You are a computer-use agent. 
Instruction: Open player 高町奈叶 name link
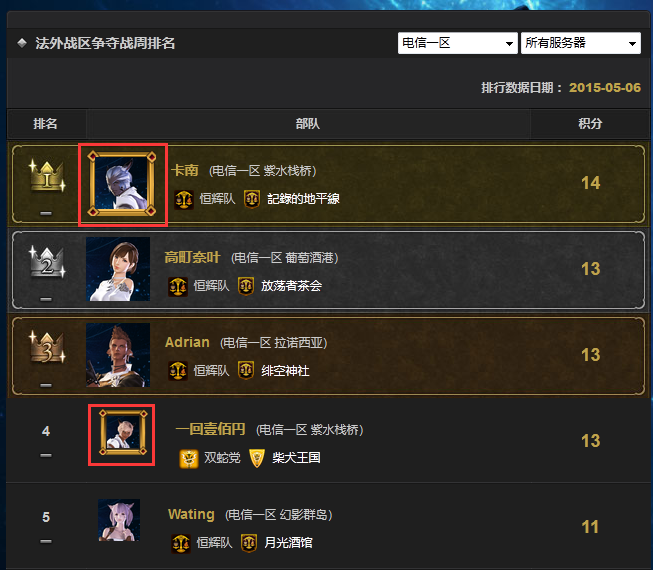point(192,257)
